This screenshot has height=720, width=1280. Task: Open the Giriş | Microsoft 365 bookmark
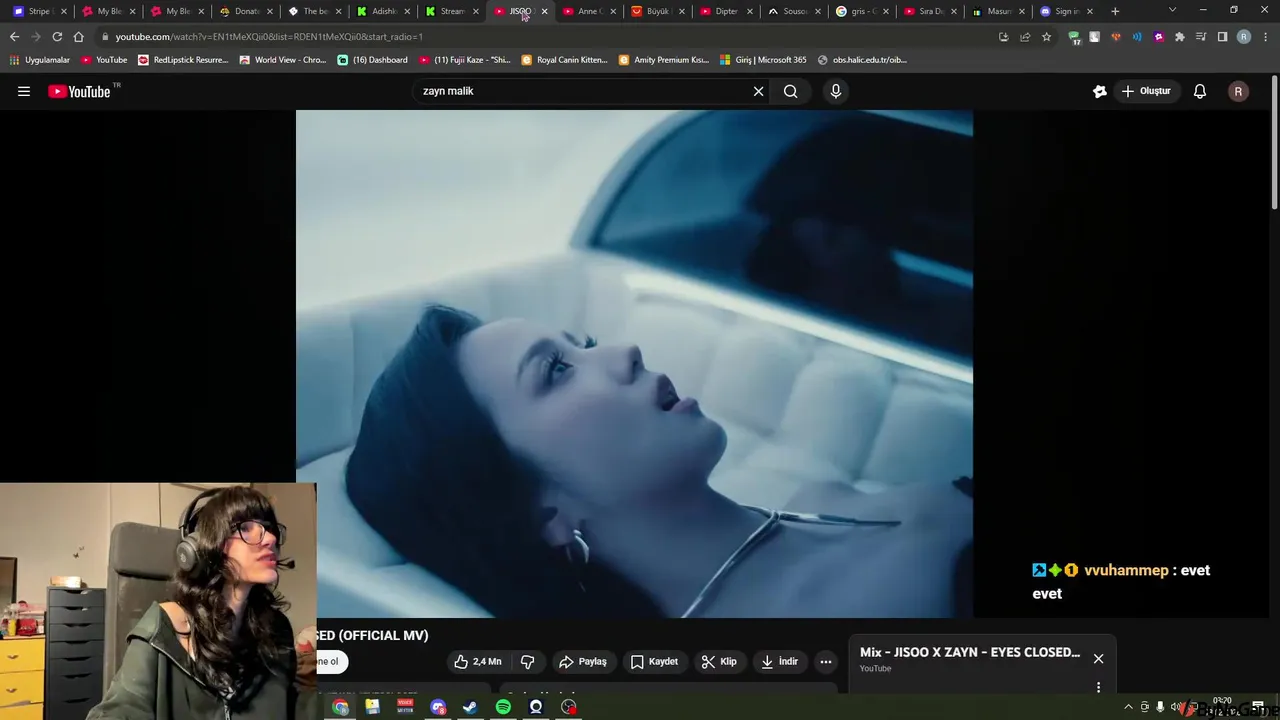coord(763,60)
